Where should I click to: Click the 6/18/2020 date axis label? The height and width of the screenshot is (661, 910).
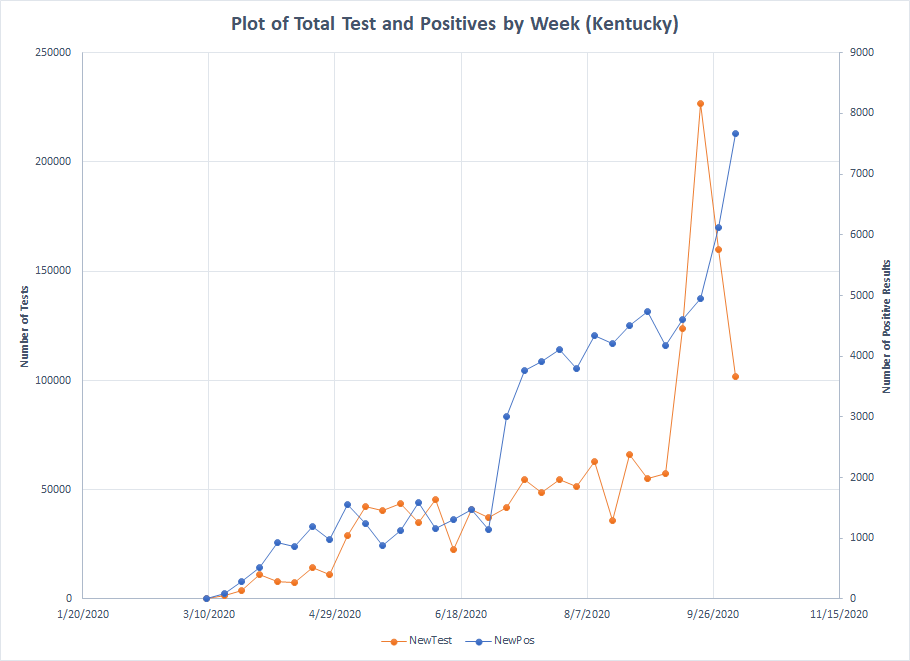click(461, 614)
